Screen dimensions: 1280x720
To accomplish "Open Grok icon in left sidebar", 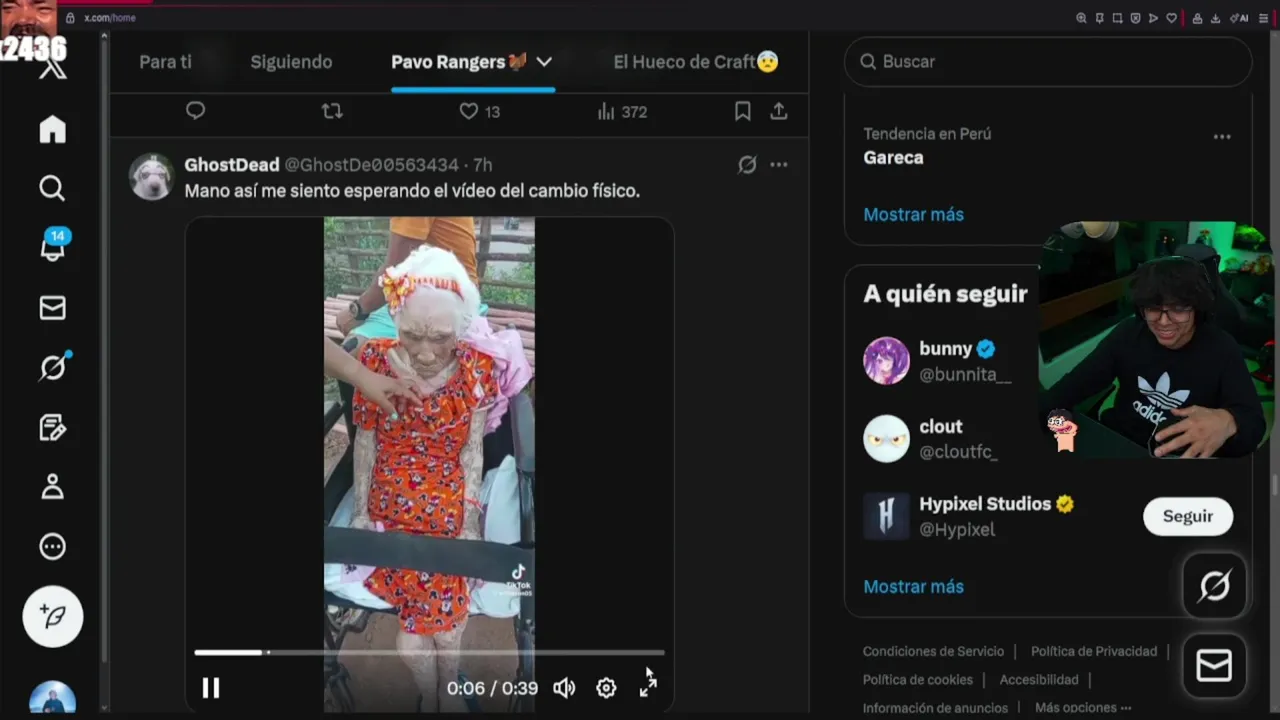I will click(53, 367).
